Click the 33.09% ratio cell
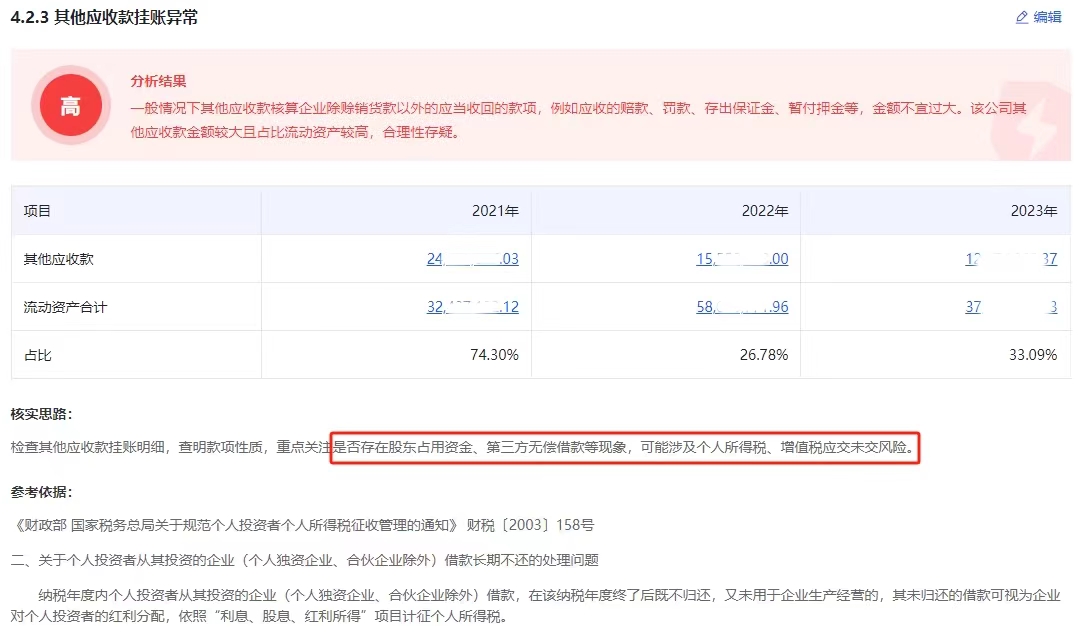Image resolution: width=1087 pixels, height=636 pixels. [1031, 355]
